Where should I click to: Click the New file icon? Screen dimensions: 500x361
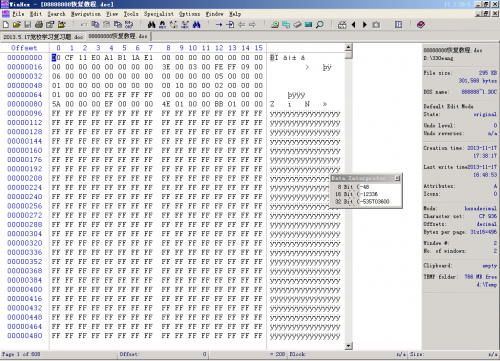[x=6, y=25]
